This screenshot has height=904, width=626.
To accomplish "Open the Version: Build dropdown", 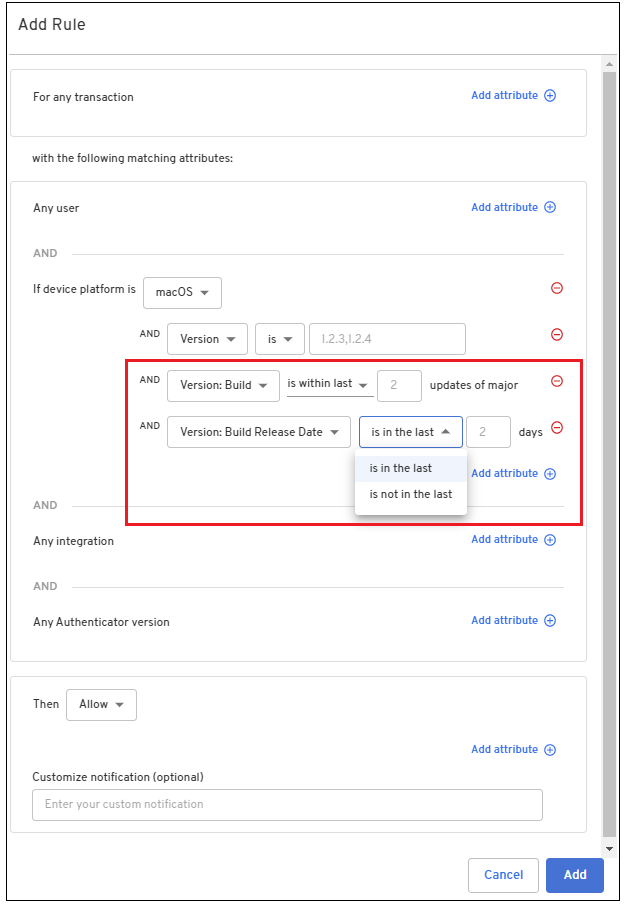I will coord(223,385).
